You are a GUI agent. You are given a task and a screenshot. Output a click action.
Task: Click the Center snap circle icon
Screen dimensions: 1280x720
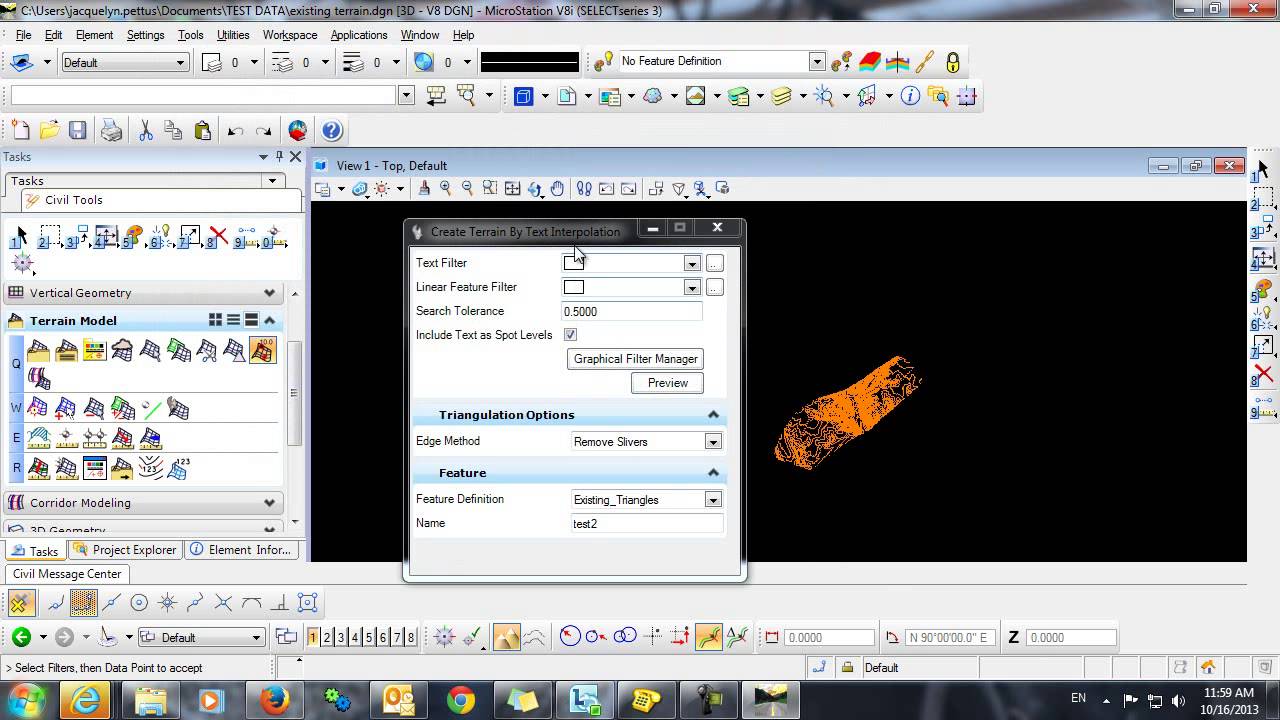click(139, 602)
